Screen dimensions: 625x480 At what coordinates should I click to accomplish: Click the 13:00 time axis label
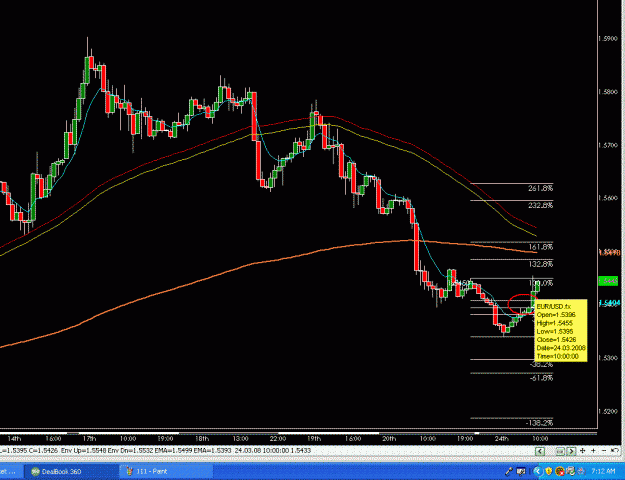tap(240, 439)
